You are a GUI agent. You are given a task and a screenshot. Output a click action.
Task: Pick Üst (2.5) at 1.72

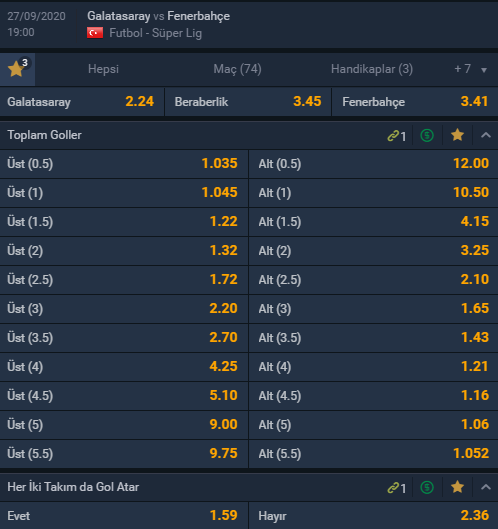pos(124,280)
